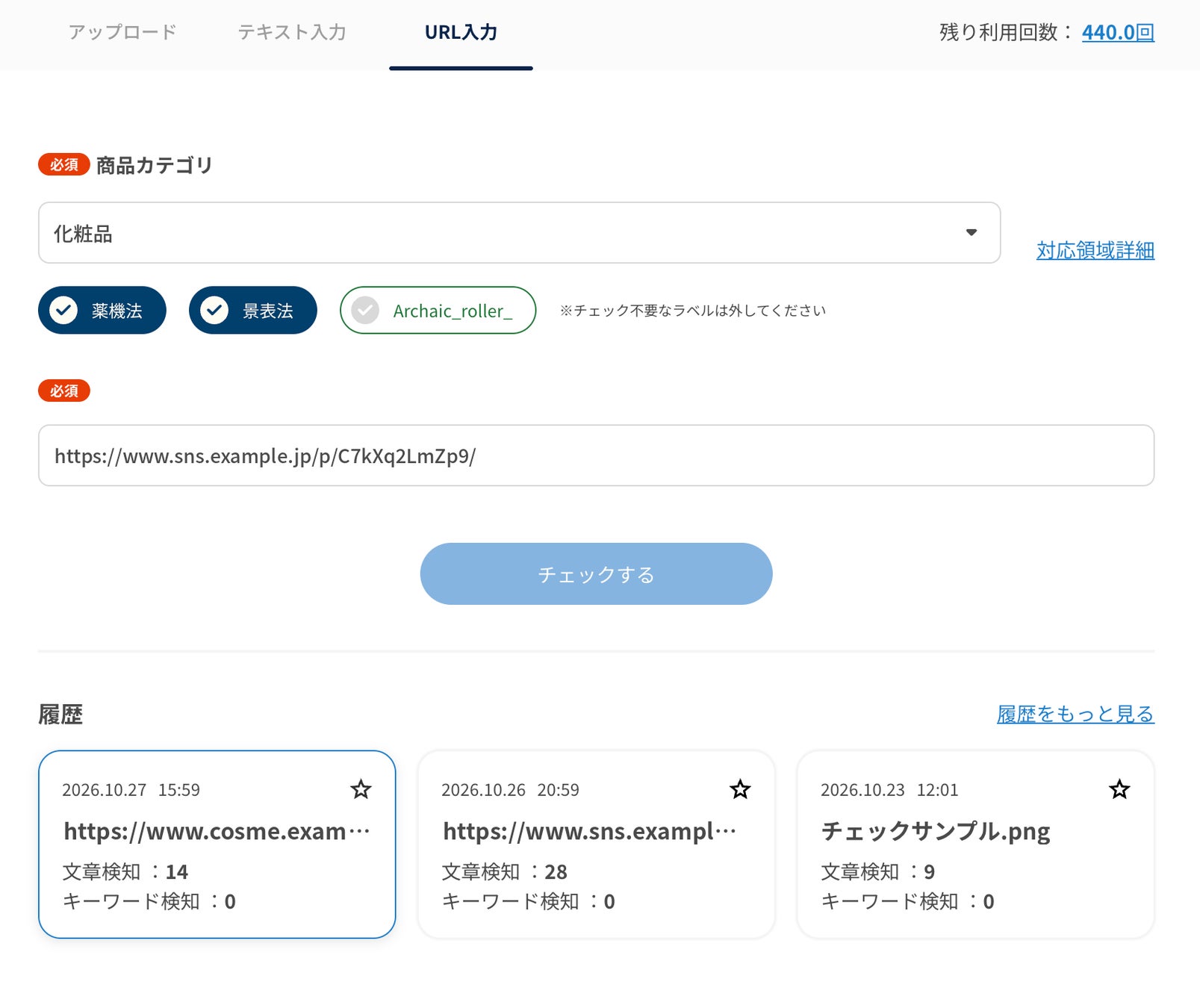Click the チェックする button
Viewport: 1200px width, 1008px height.
(596, 573)
